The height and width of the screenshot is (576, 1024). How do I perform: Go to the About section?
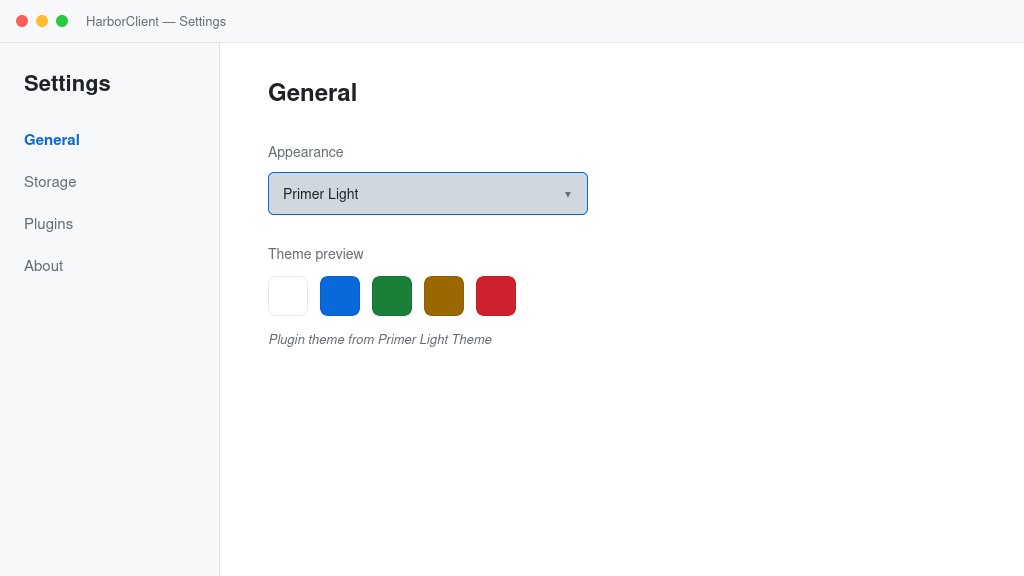(44, 266)
